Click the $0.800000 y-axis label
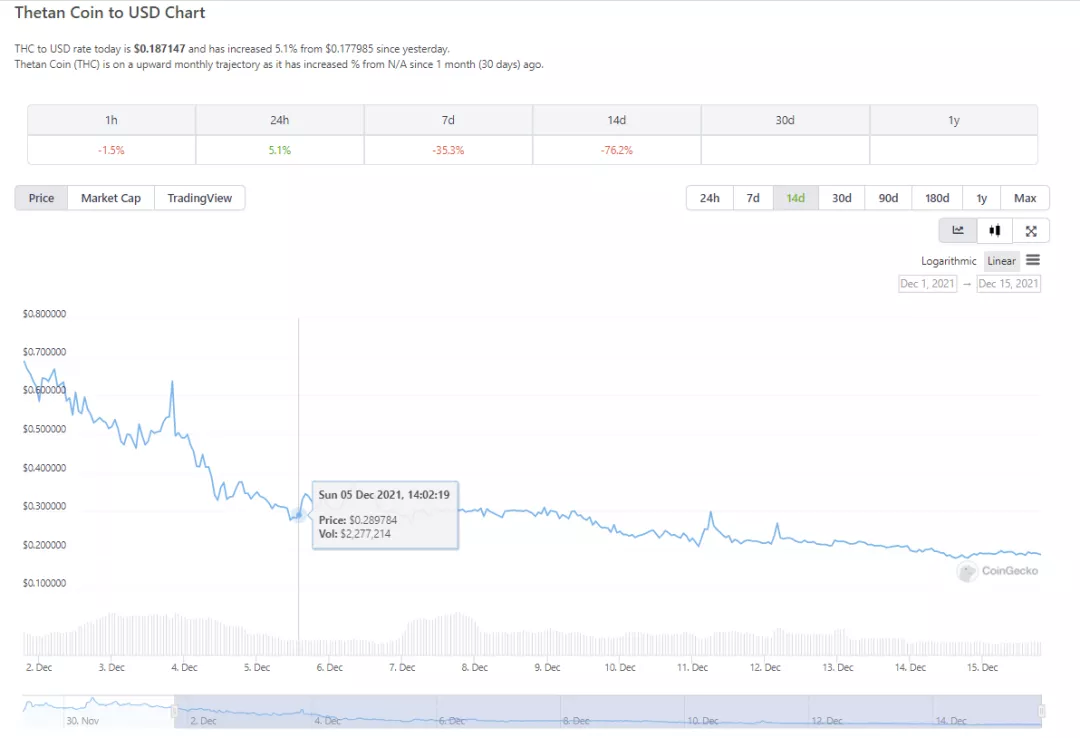1080x738 pixels. click(x=44, y=314)
